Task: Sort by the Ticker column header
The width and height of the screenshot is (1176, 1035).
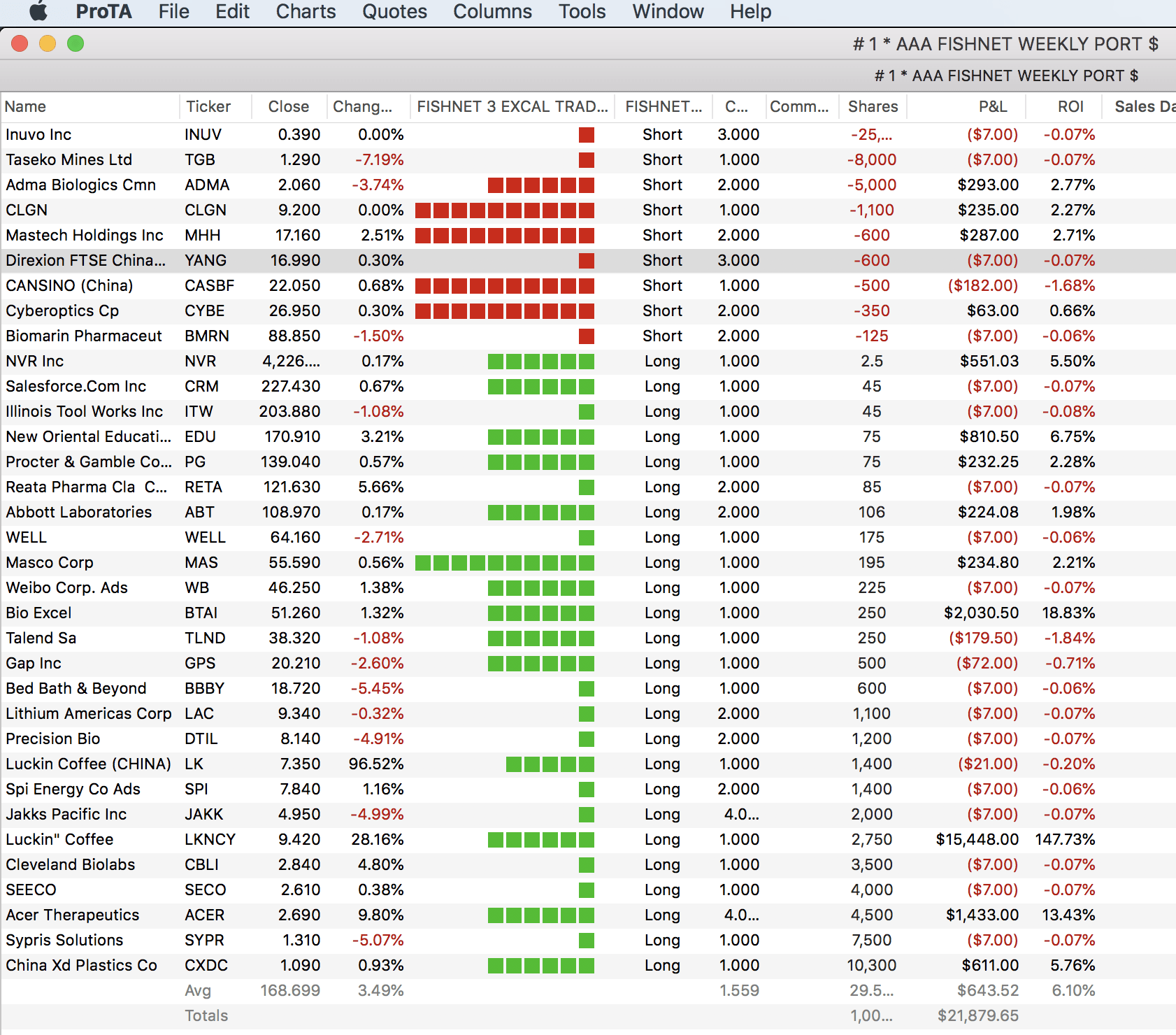Action: click(208, 106)
